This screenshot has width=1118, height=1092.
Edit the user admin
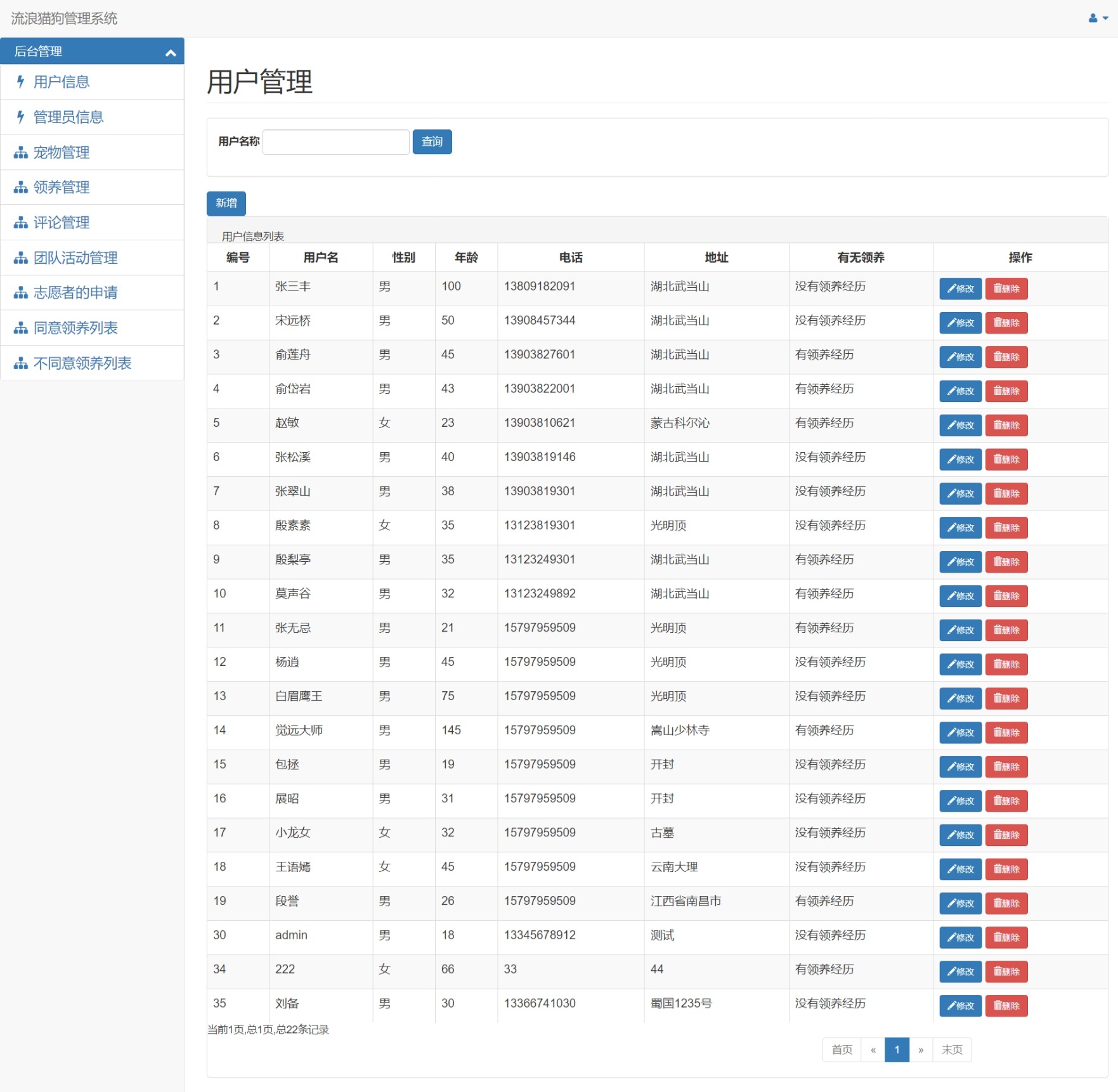click(x=960, y=938)
